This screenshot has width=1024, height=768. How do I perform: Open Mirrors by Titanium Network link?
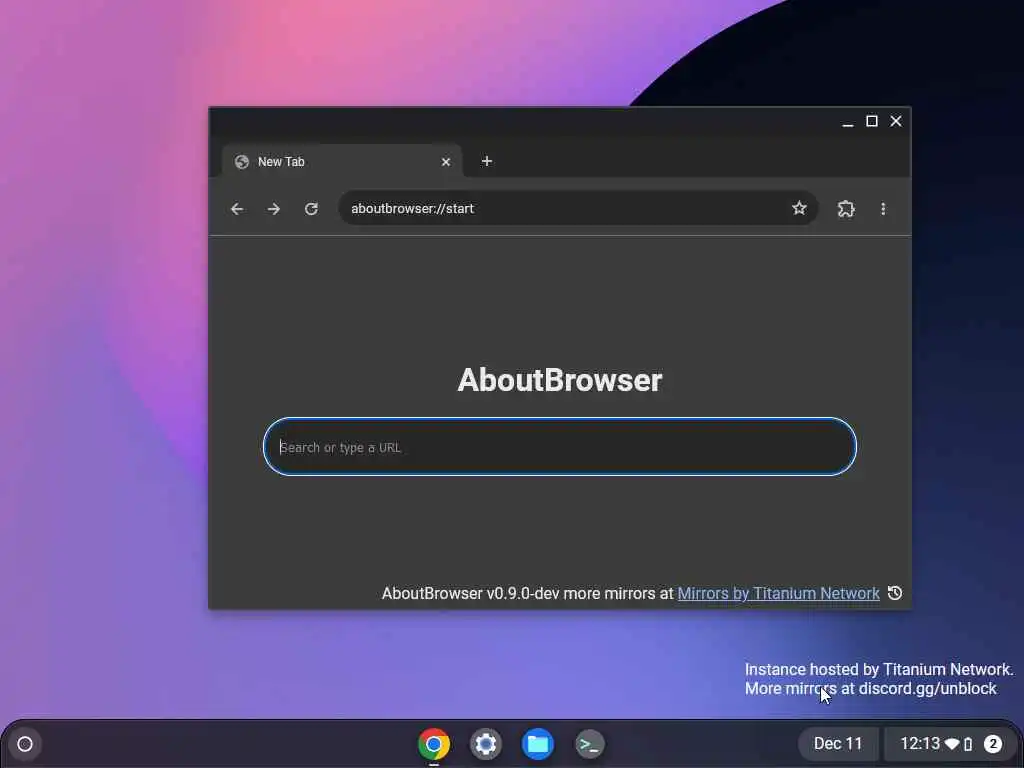778,593
